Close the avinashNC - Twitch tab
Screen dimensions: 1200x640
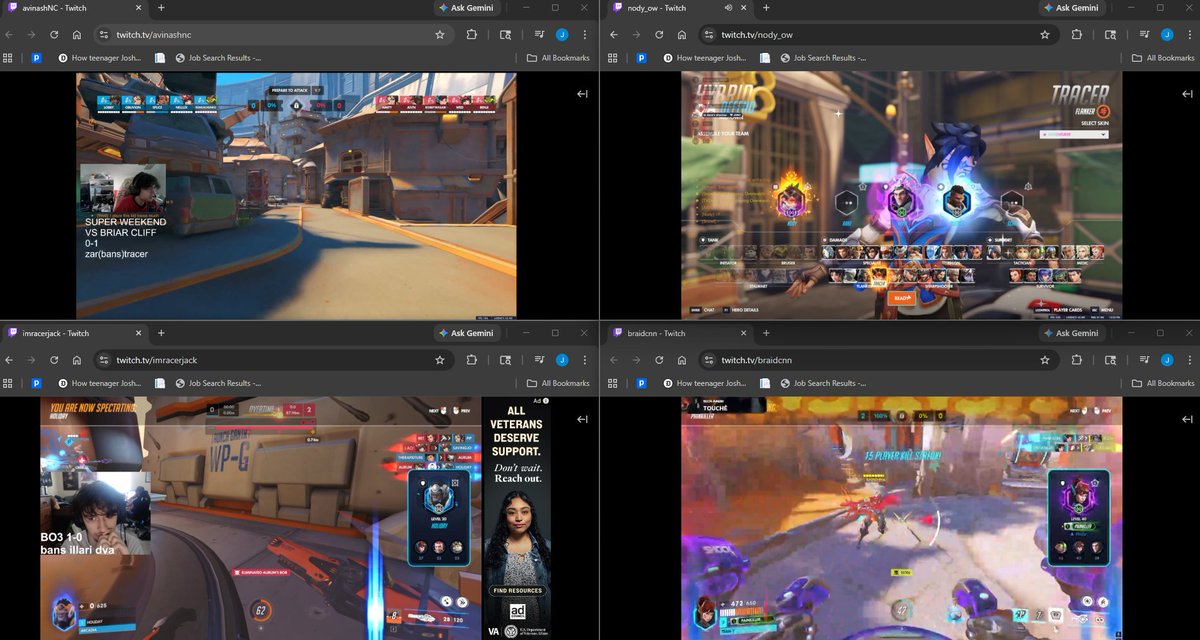click(139, 8)
